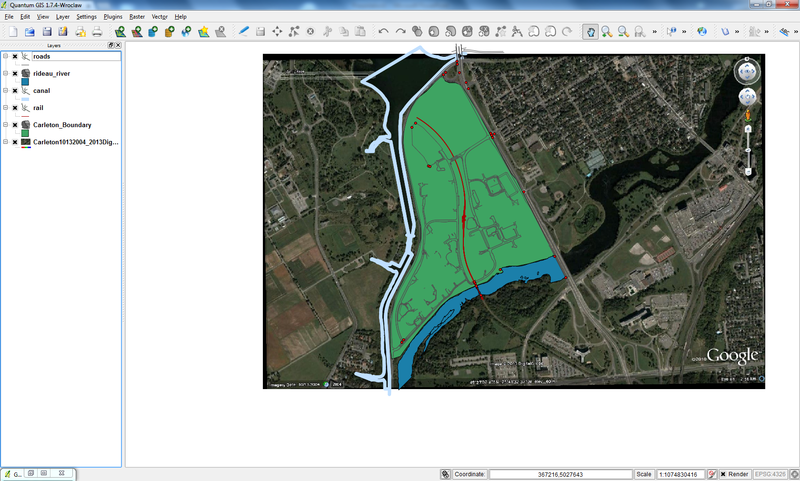Open the Raster menu

point(137,17)
